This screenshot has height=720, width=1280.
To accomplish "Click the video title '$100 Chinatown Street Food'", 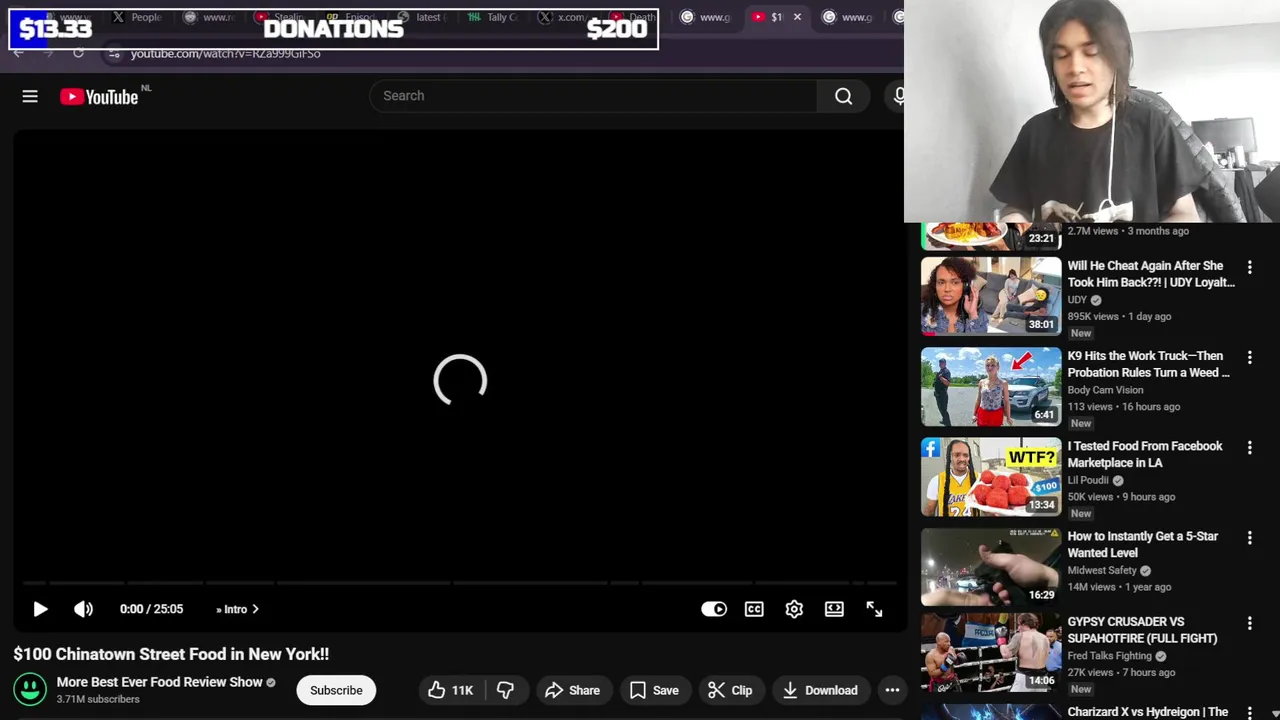I will pos(171,654).
